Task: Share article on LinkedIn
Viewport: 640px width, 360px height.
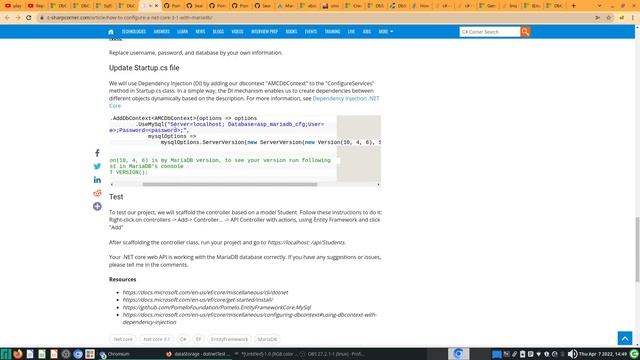Action: (x=97, y=180)
